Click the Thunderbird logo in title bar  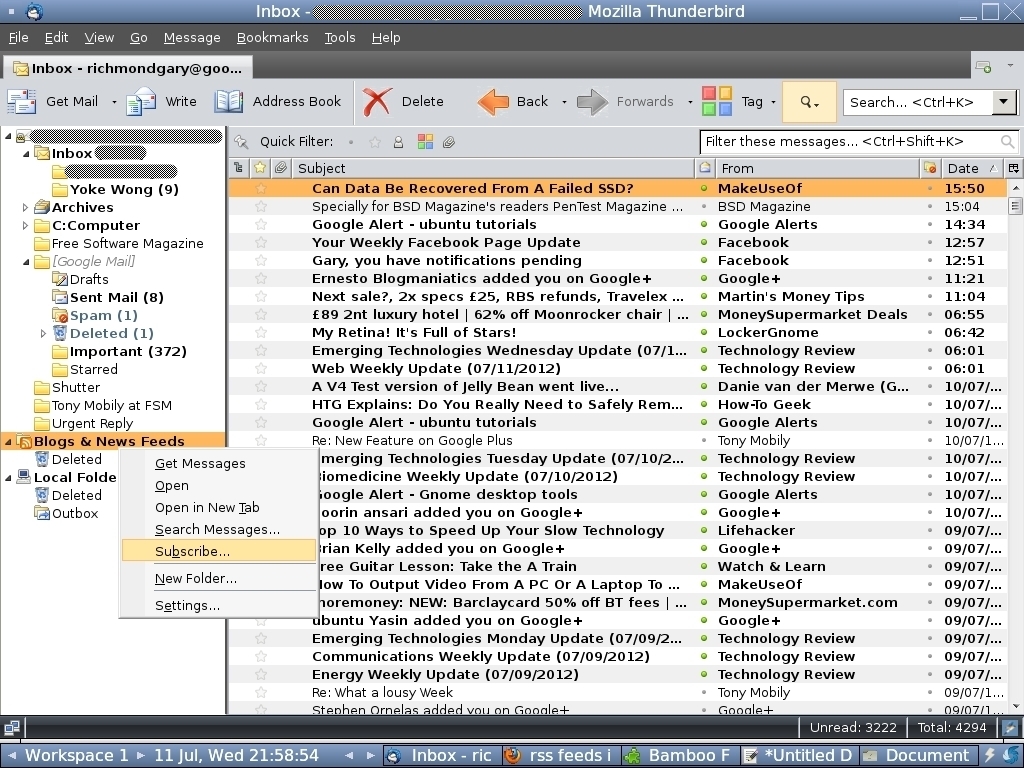(x=34, y=11)
